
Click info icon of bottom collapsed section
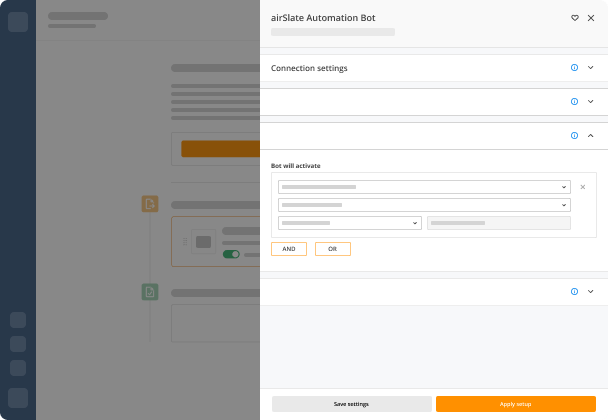click(x=574, y=292)
